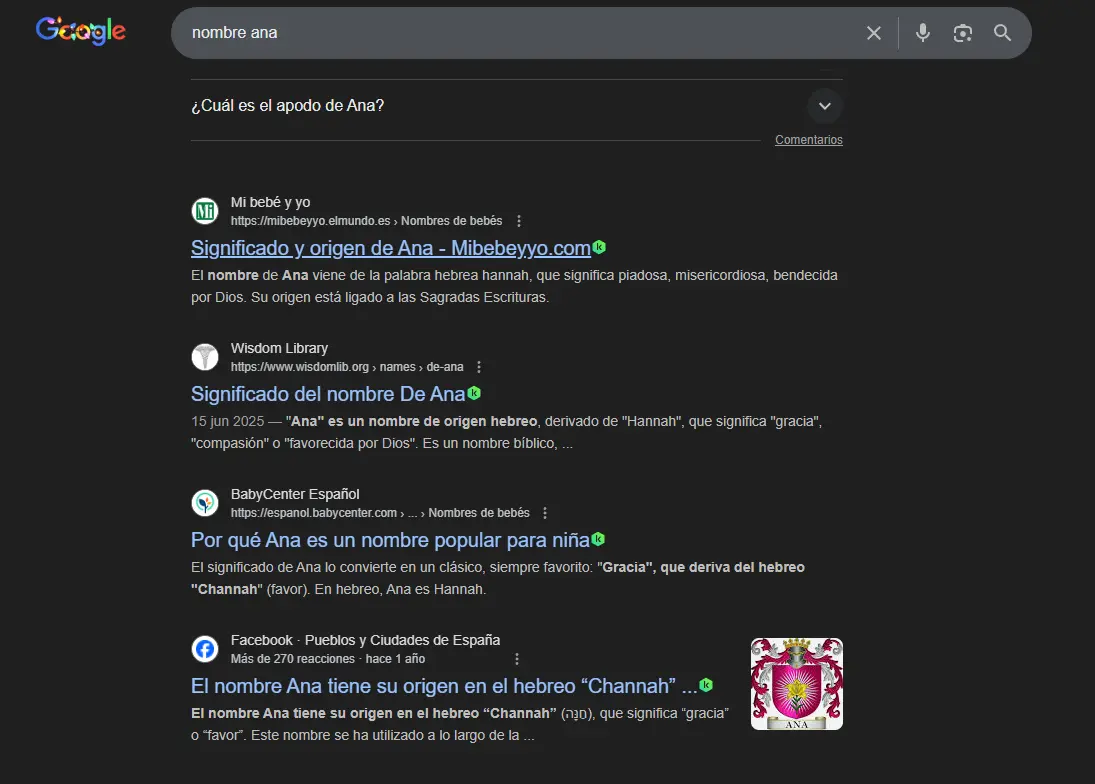Open Comentarios under the questions section
This screenshot has height=784, width=1095.
click(808, 139)
